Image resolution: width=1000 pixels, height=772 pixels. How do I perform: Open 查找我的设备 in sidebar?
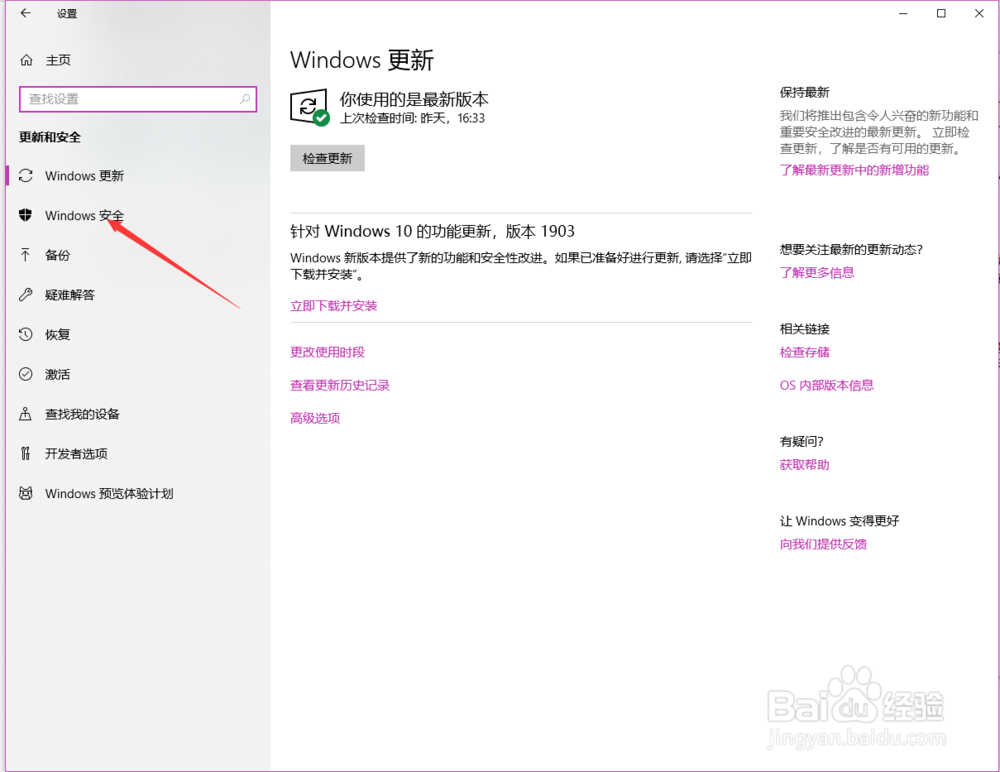pyautogui.click(x=138, y=414)
